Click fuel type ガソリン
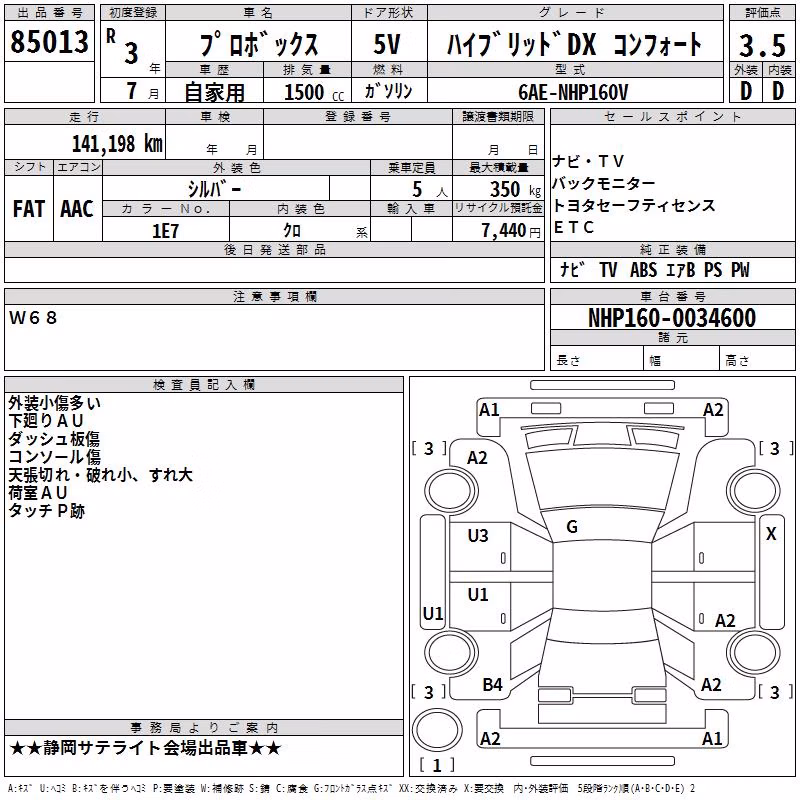Screen dimensions: 800x800 point(388,91)
